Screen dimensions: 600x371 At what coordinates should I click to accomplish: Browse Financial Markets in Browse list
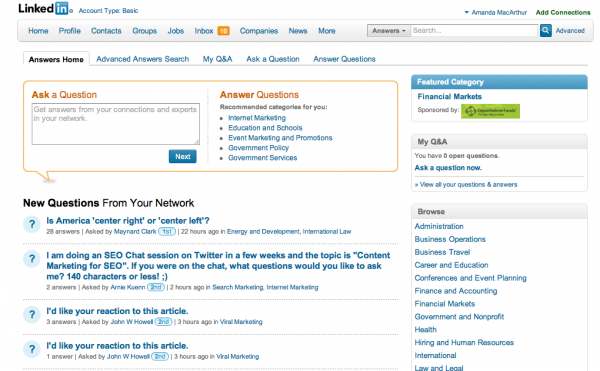click(x=445, y=304)
